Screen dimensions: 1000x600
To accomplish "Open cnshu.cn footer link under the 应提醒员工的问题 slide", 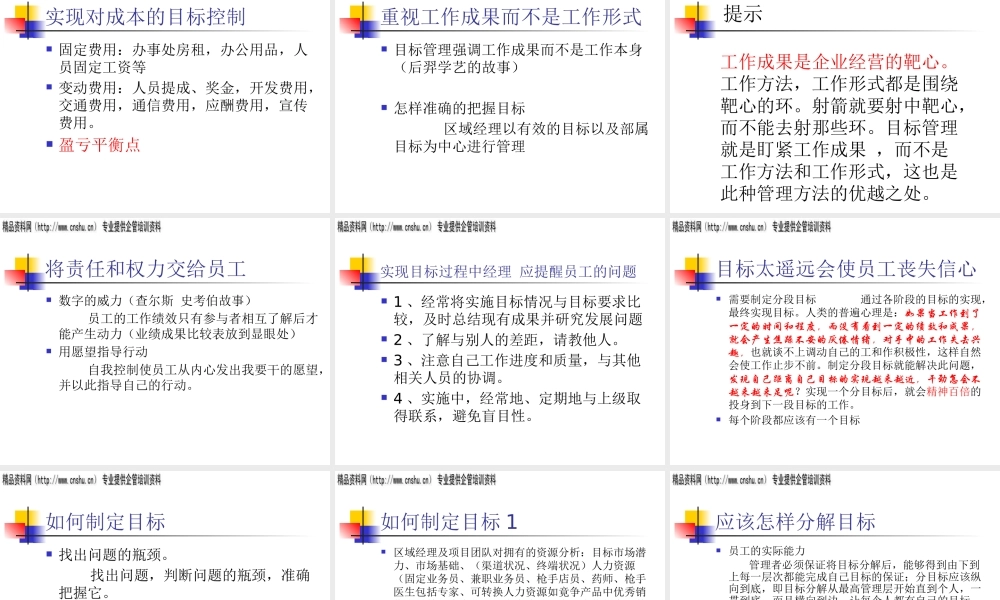I will (416, 480).
